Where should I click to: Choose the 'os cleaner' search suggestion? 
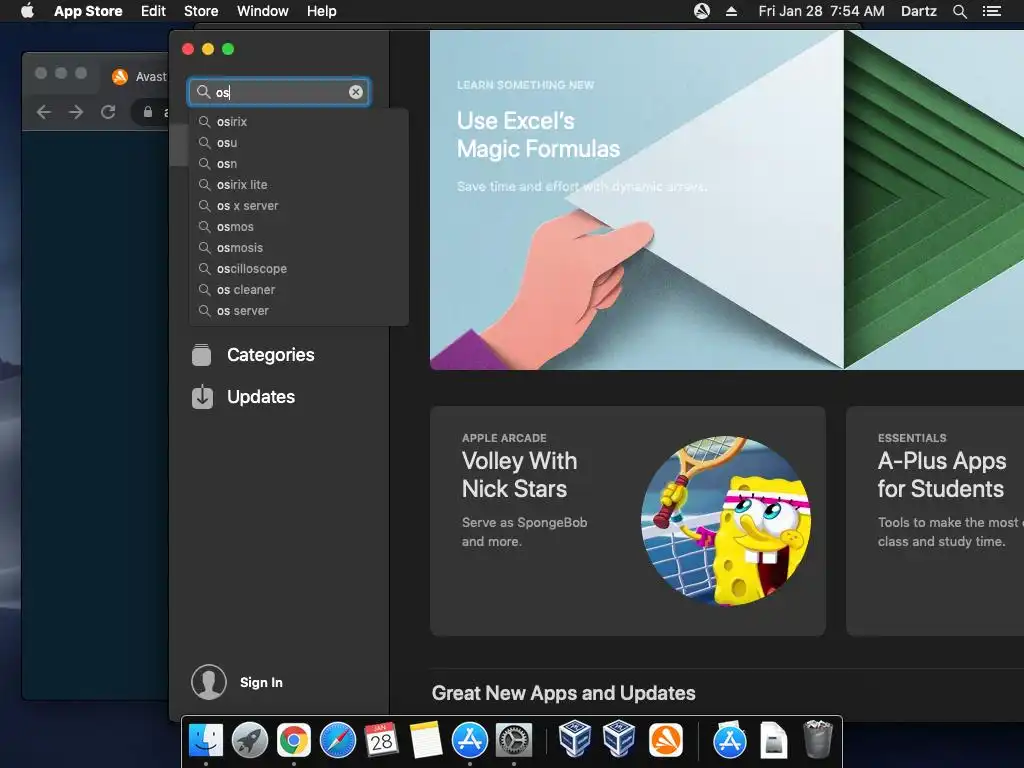click(x=298, y=289)
